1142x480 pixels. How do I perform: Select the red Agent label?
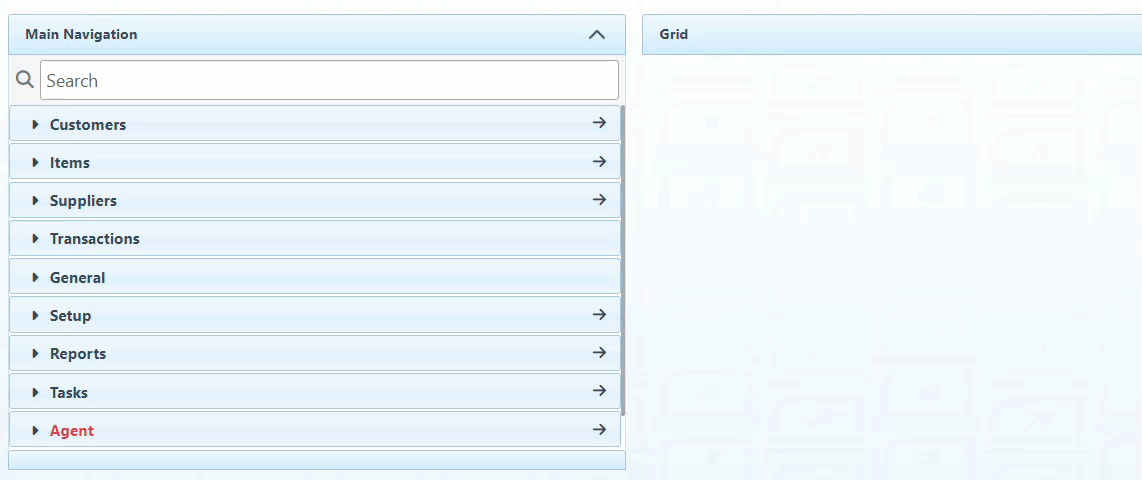72,431
